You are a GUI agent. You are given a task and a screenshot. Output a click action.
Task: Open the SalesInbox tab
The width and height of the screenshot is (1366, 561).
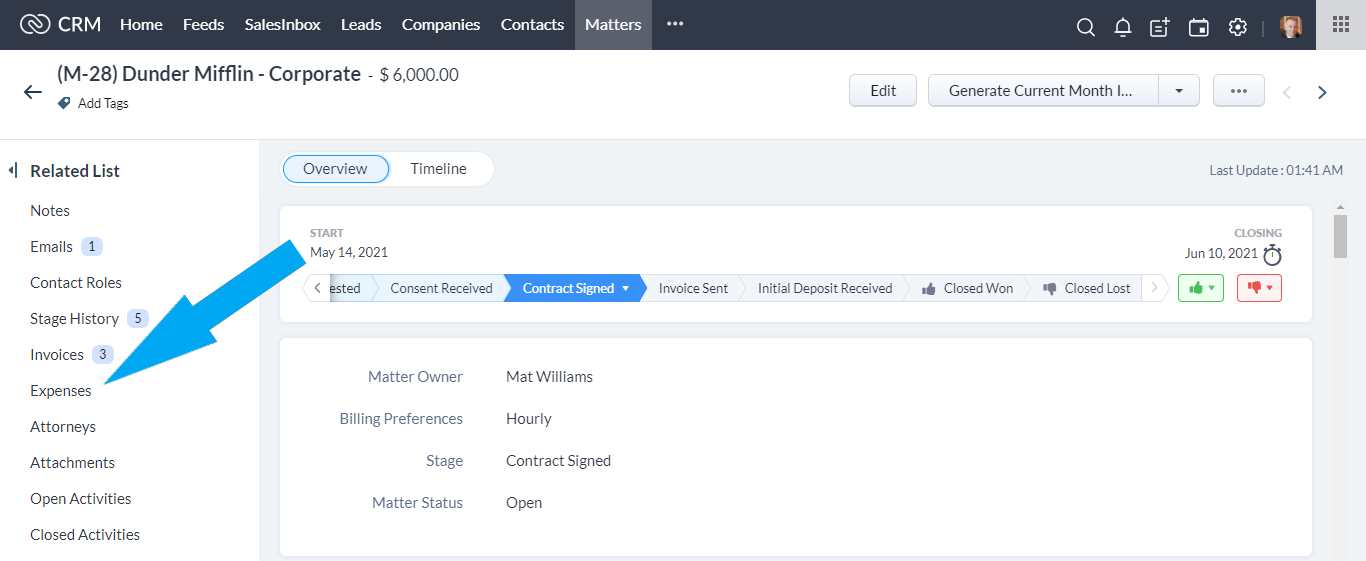(282, 24)
